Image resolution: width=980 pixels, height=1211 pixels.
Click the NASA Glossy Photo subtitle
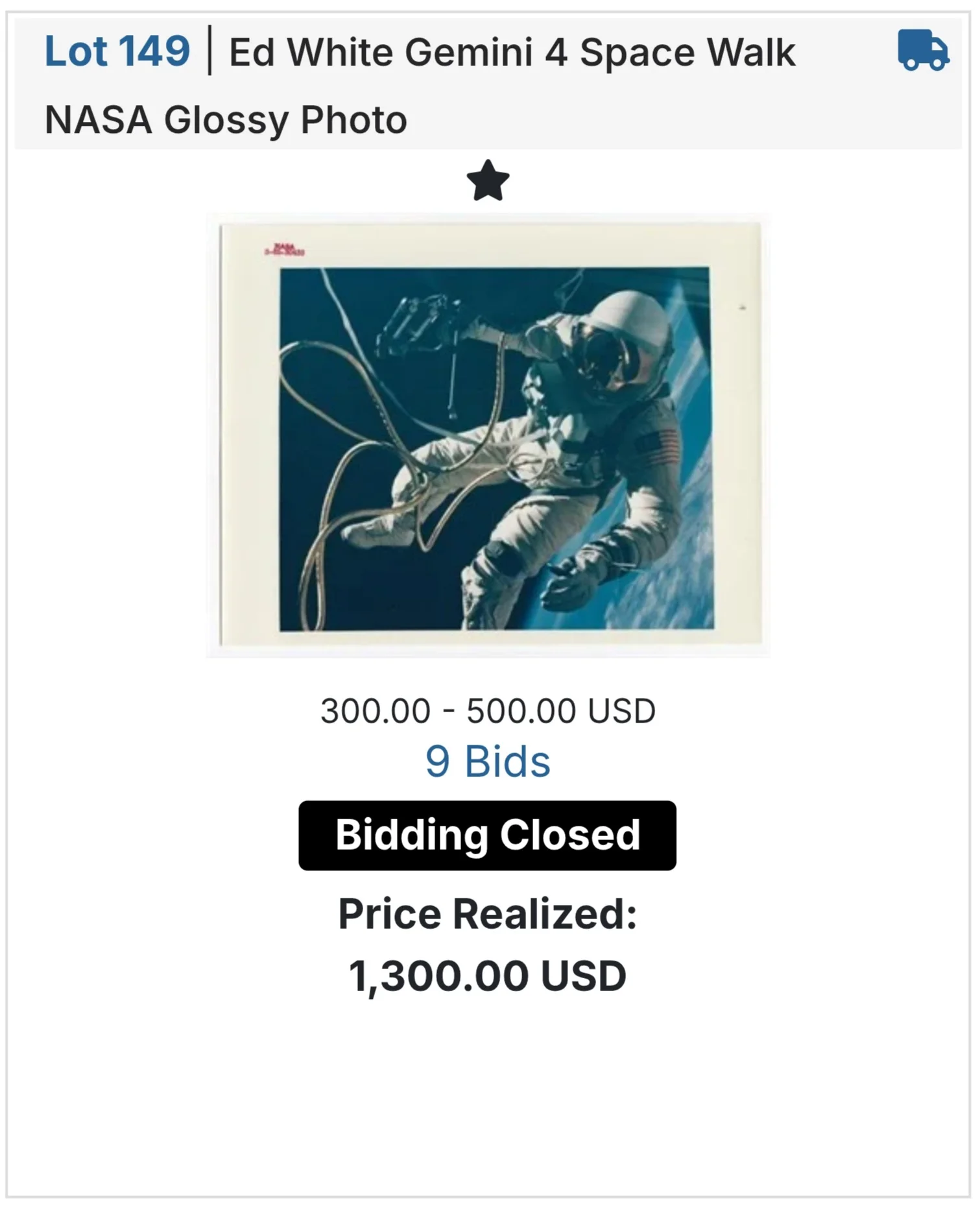pos(226,120)
